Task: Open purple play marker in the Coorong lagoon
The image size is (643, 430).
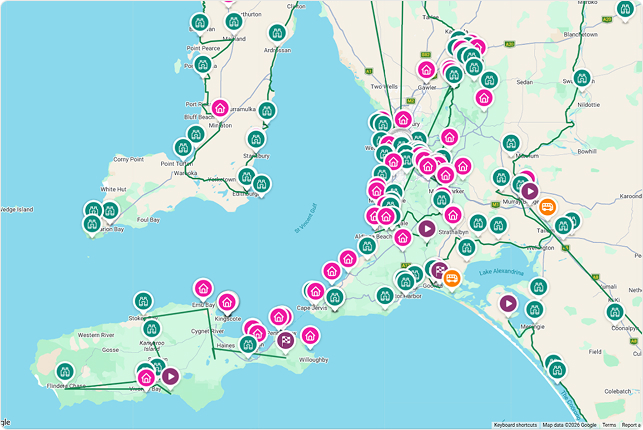Action: tap(508, 304)
